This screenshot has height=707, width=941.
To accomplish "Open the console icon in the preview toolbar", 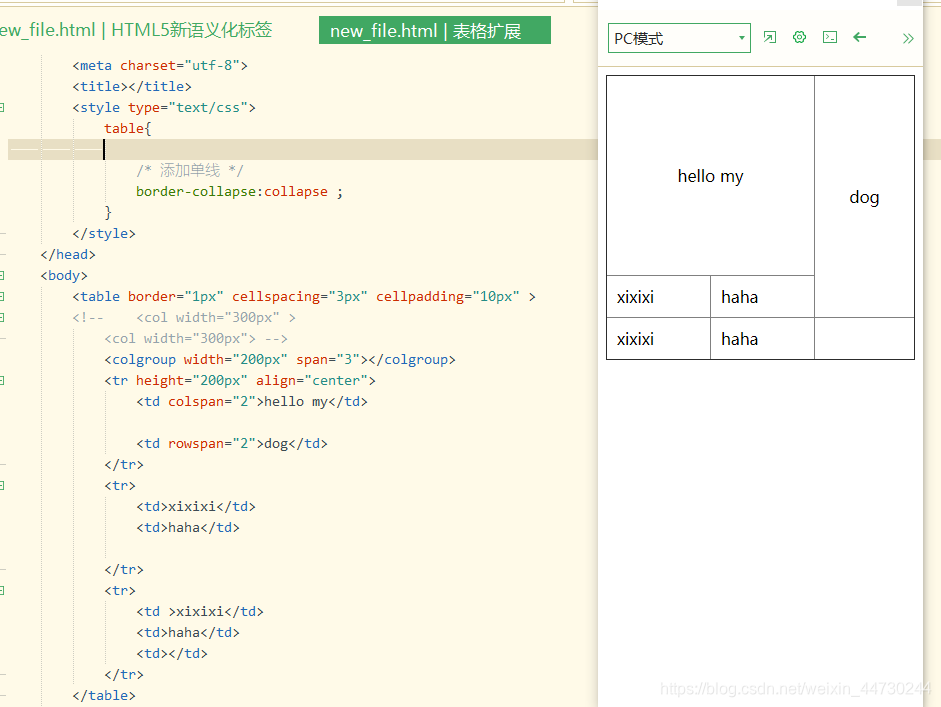I will tap(830, 37).
